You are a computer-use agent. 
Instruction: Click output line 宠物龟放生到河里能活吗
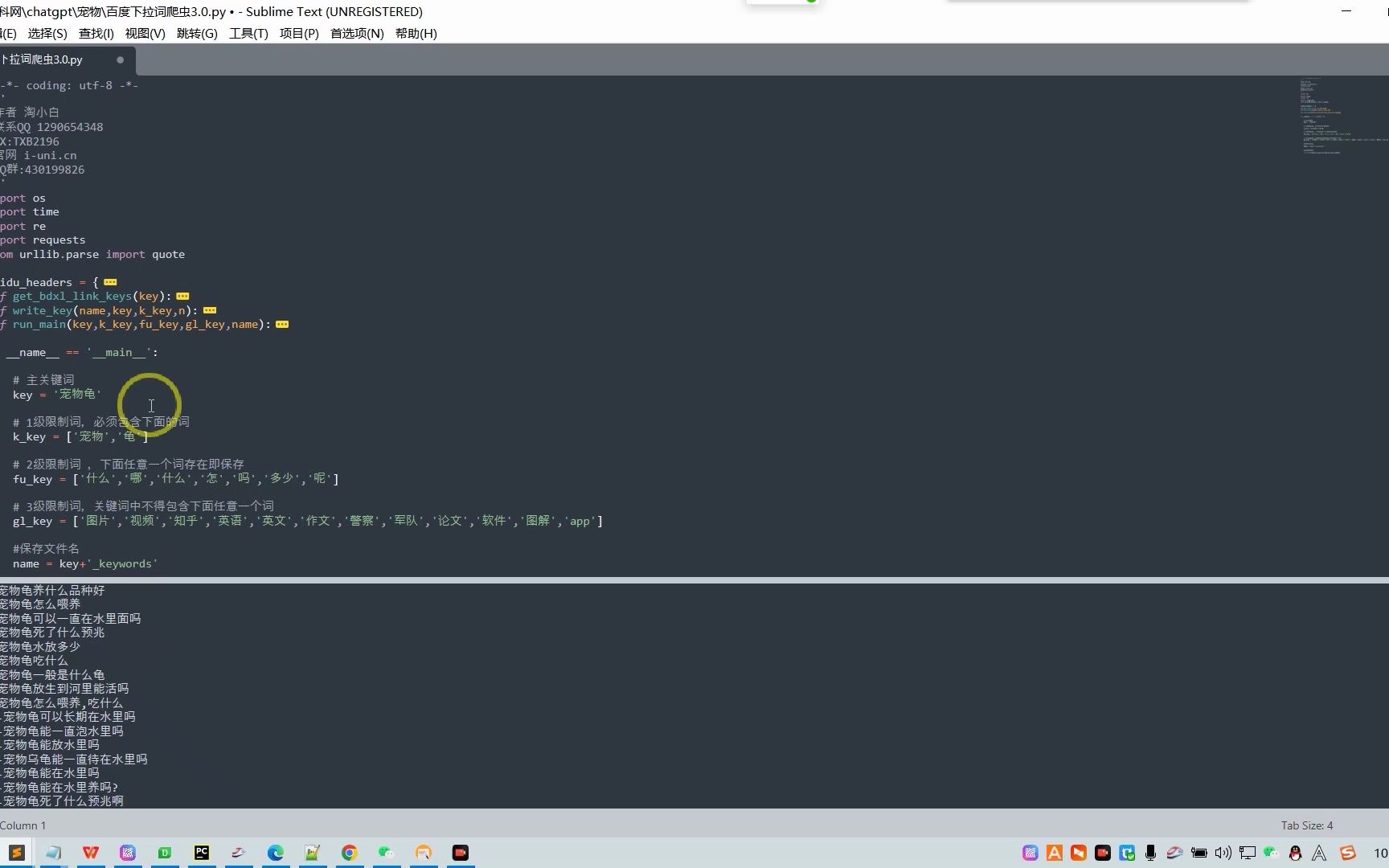pyautogui.click(x=64, y=689)
